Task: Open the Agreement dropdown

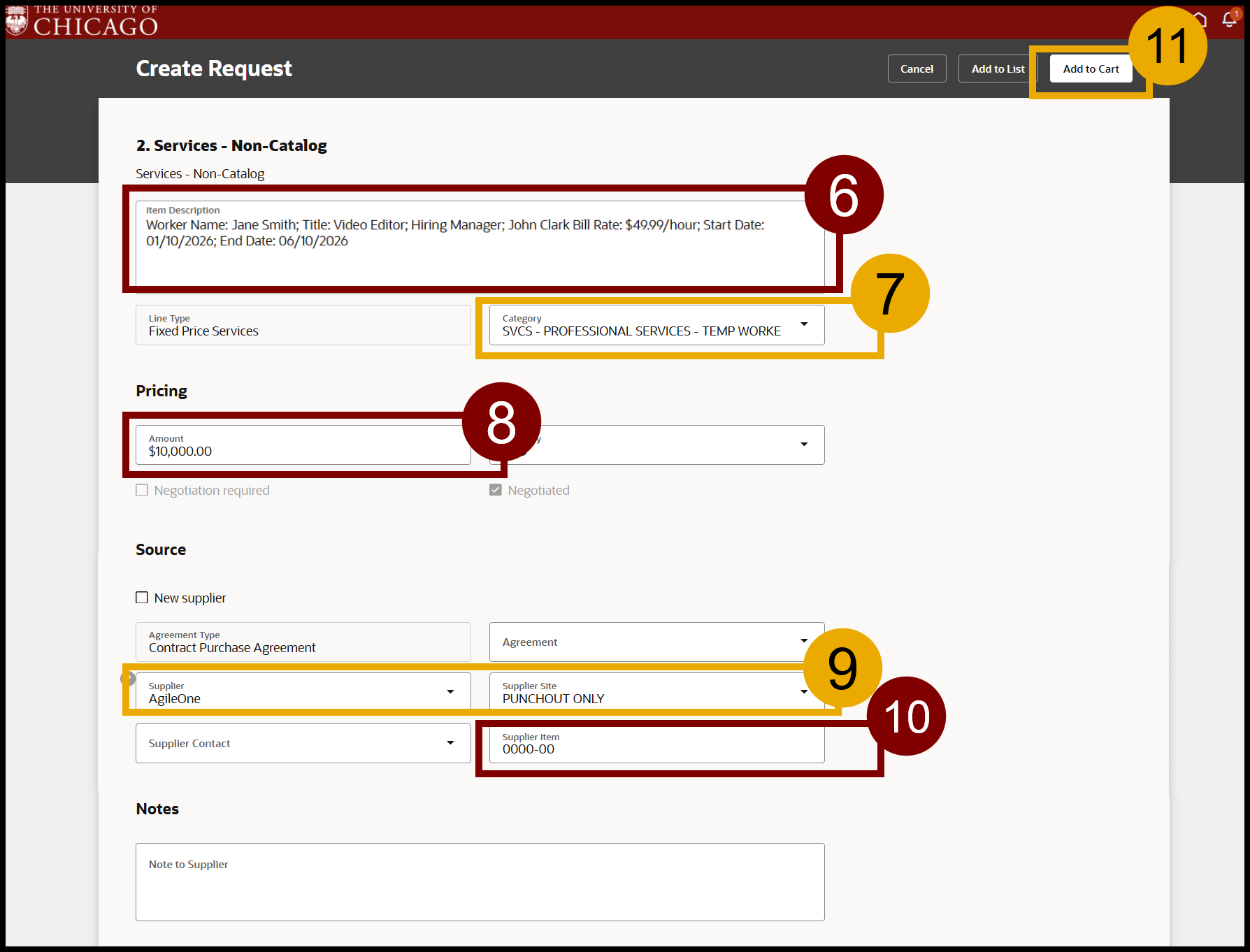Action: click(x=803, y=641)
